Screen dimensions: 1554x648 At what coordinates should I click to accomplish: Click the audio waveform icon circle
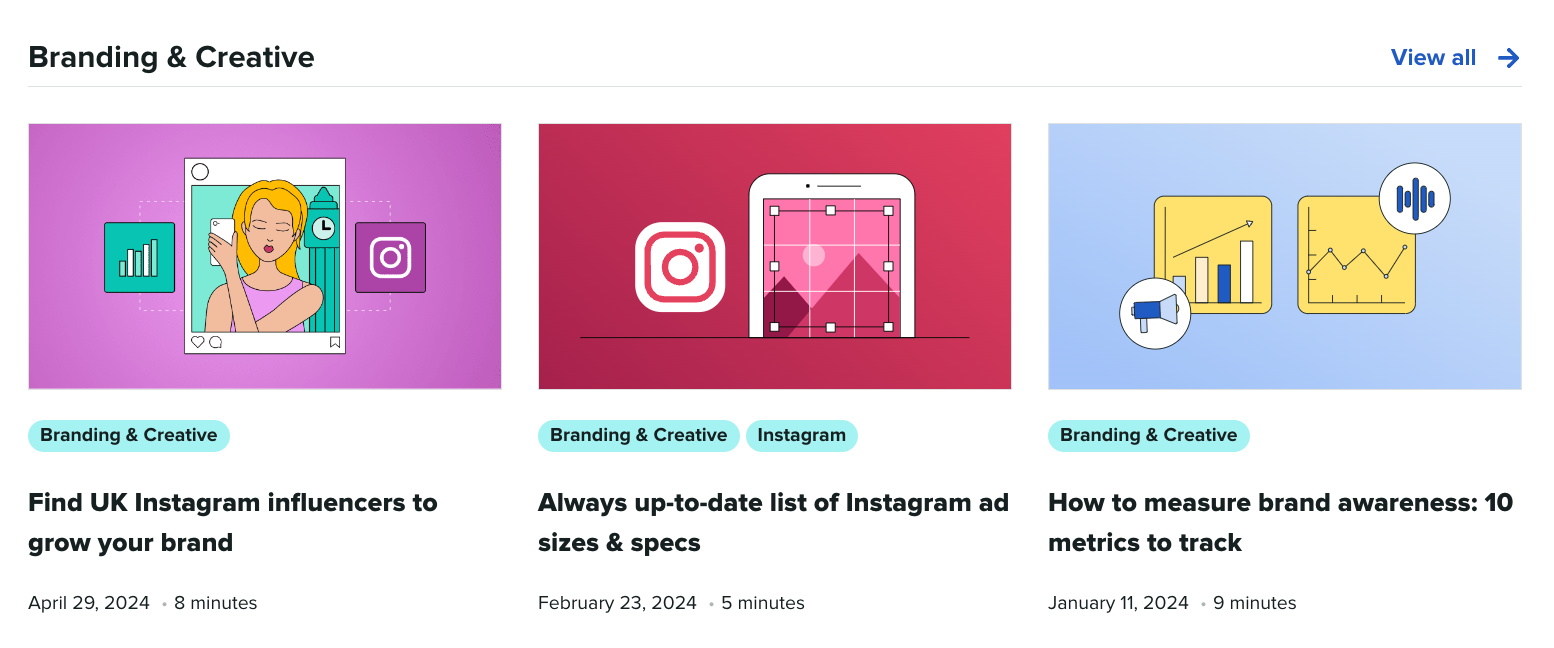pos(1414,199)
